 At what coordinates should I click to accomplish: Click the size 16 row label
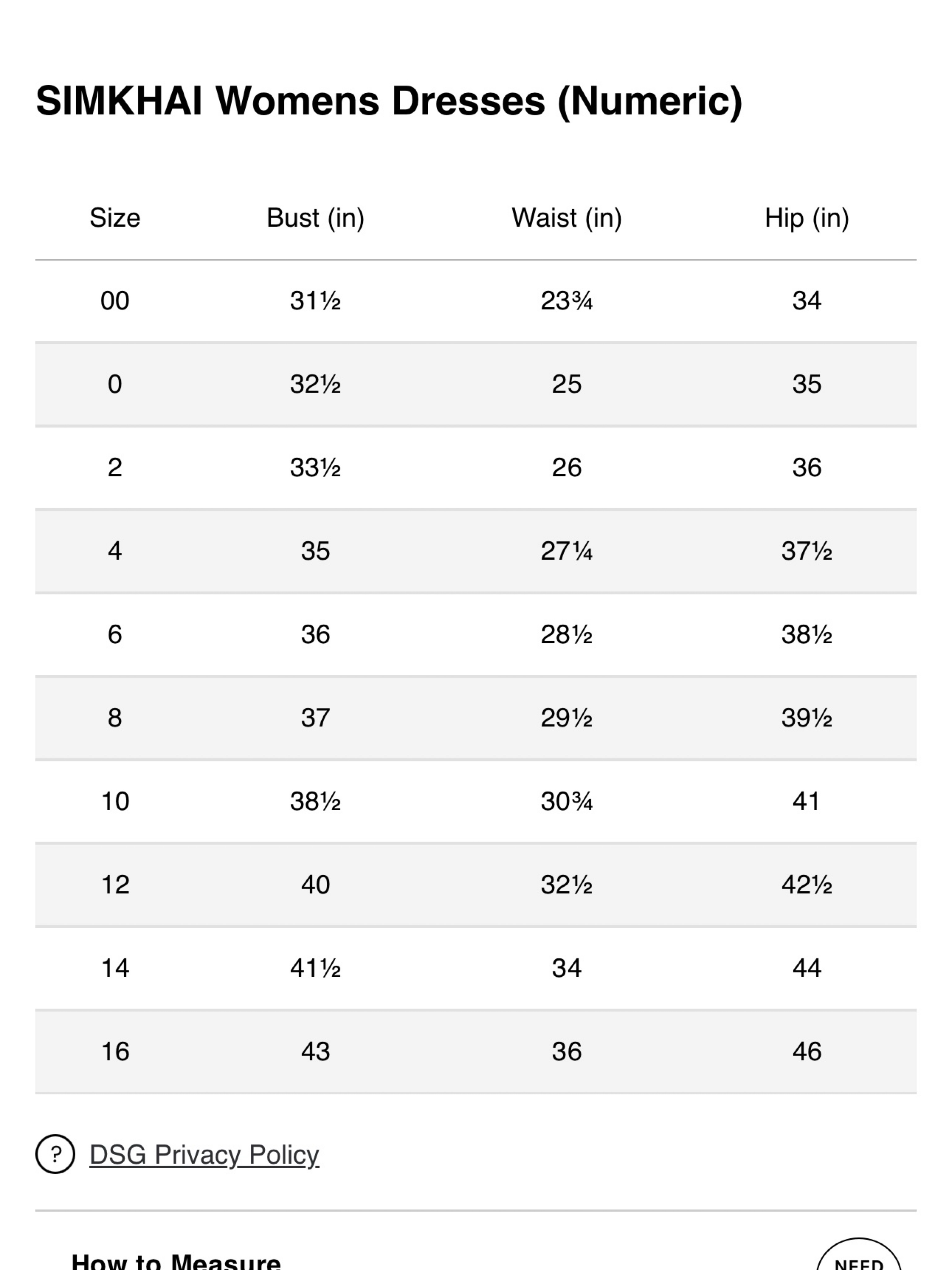(x=115, y=1051)
